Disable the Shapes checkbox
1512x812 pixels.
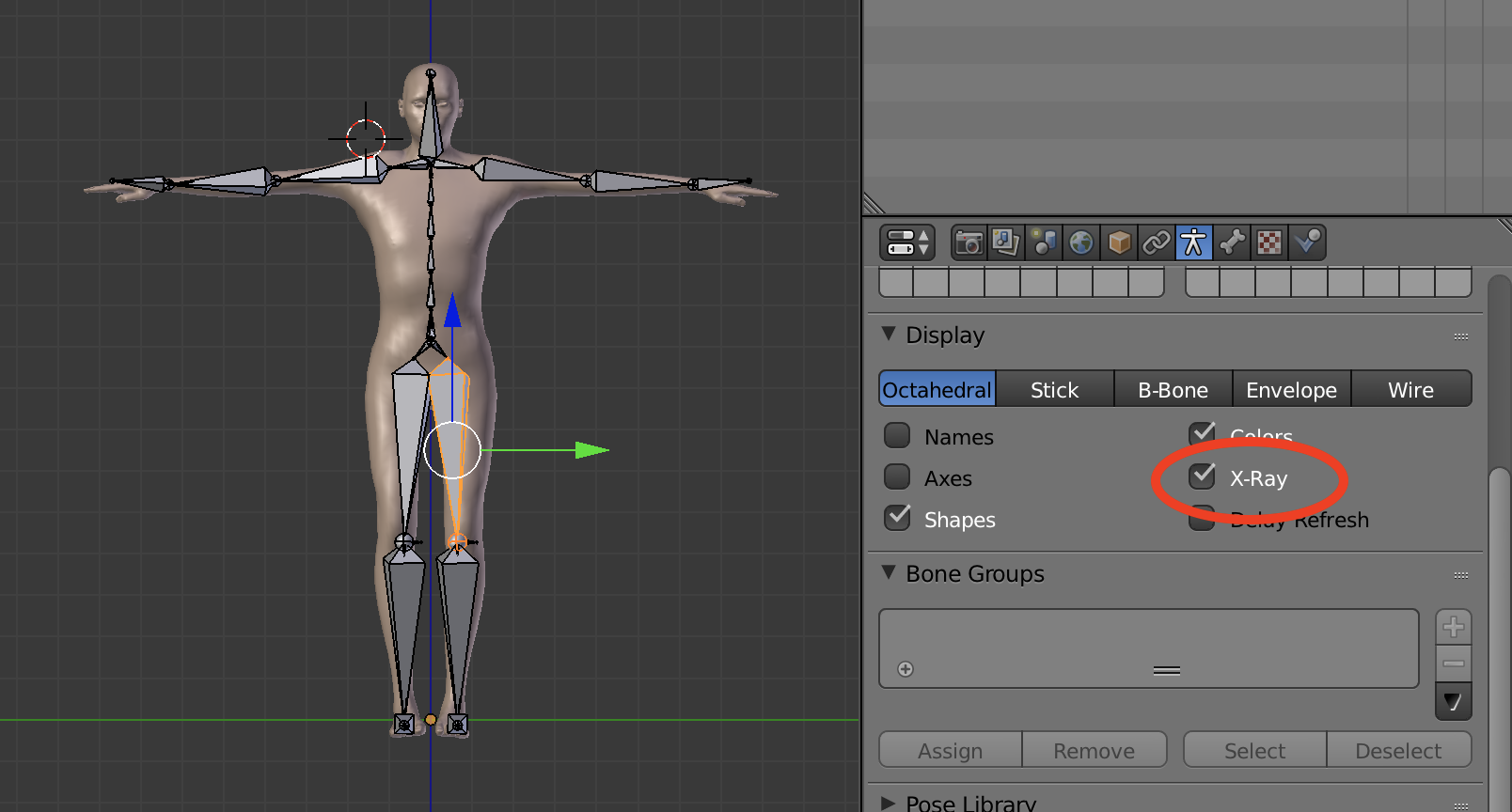pyautogui.click(x=898, y=517)
